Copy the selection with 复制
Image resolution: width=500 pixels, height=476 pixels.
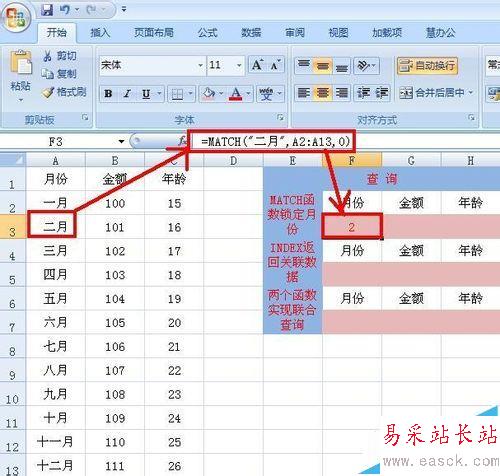[x=59, y=74]
